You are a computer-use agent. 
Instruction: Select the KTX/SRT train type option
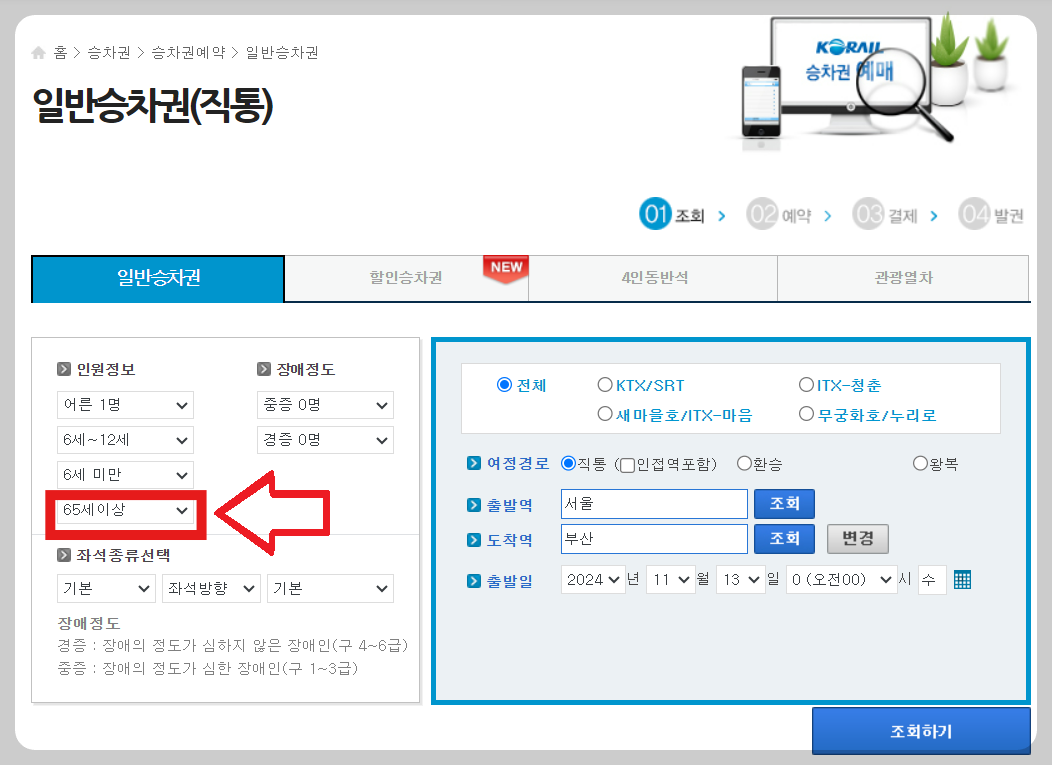point(605,384)
